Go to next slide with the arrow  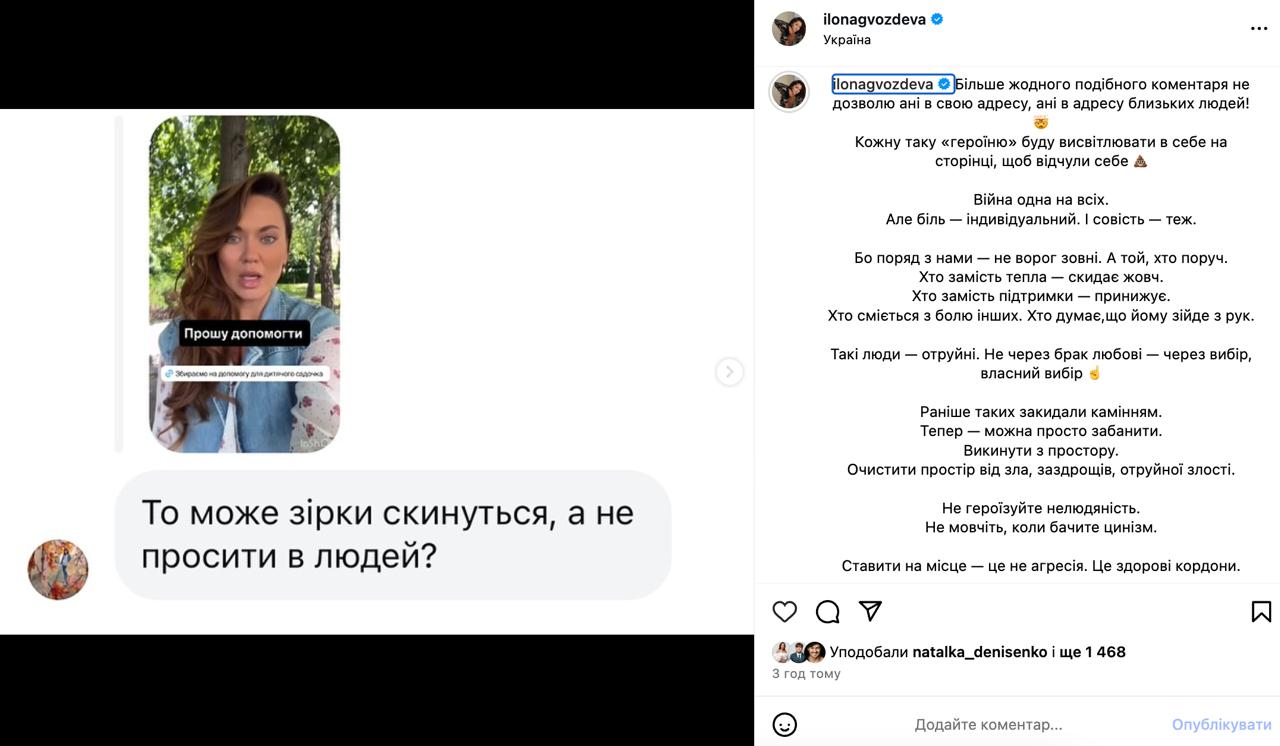729,372
